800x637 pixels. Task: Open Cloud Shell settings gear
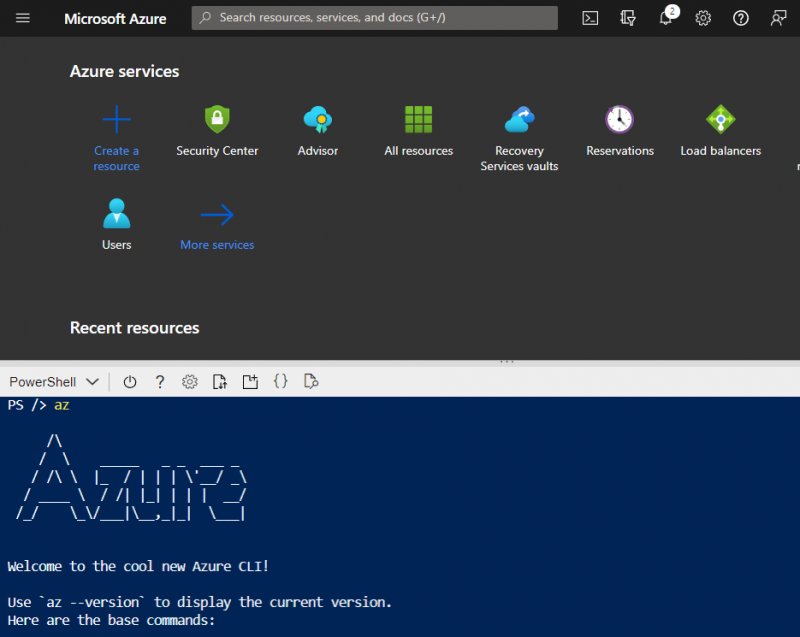(x=190, y=381)
